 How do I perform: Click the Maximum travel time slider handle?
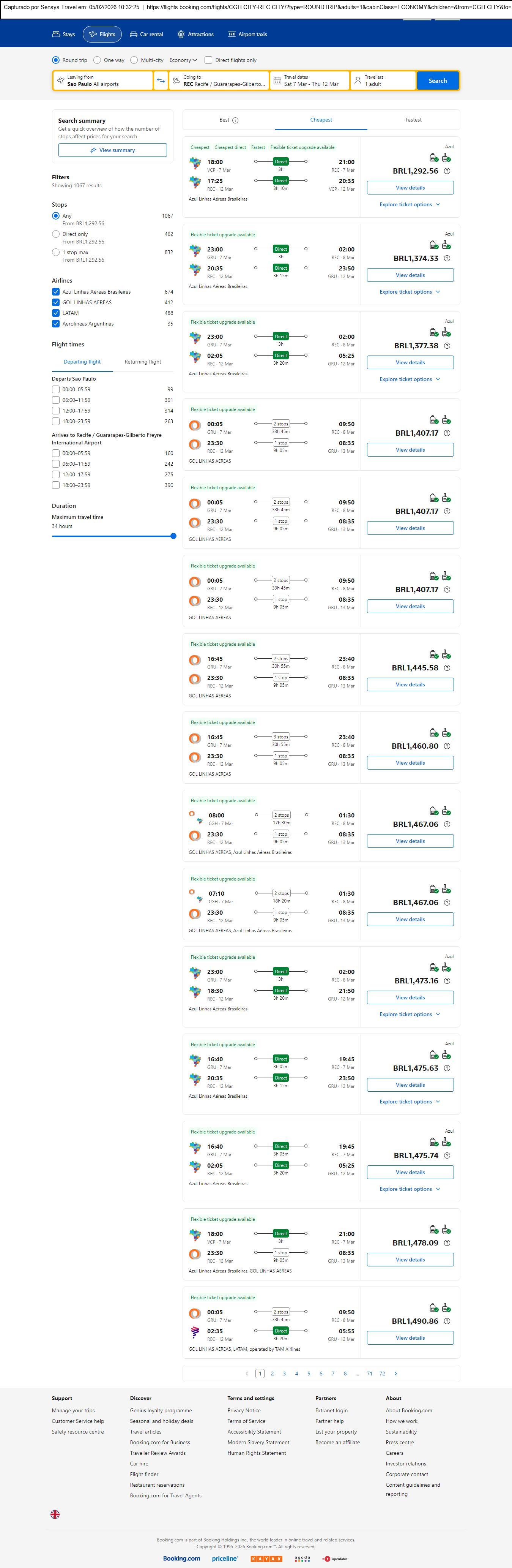[x=173, y=536]
